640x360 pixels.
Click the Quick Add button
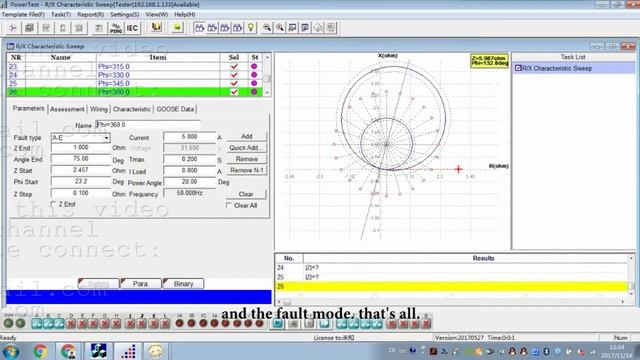(x=247, y=148)
